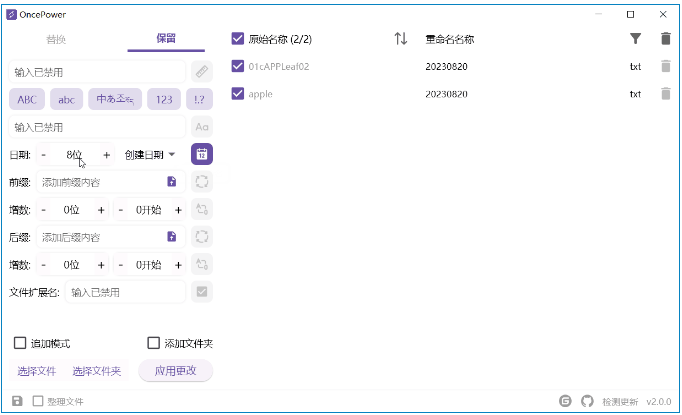Click the filter funnel icon in header
This screenshot has width=682, height=415.
click(x=635, y=39)
